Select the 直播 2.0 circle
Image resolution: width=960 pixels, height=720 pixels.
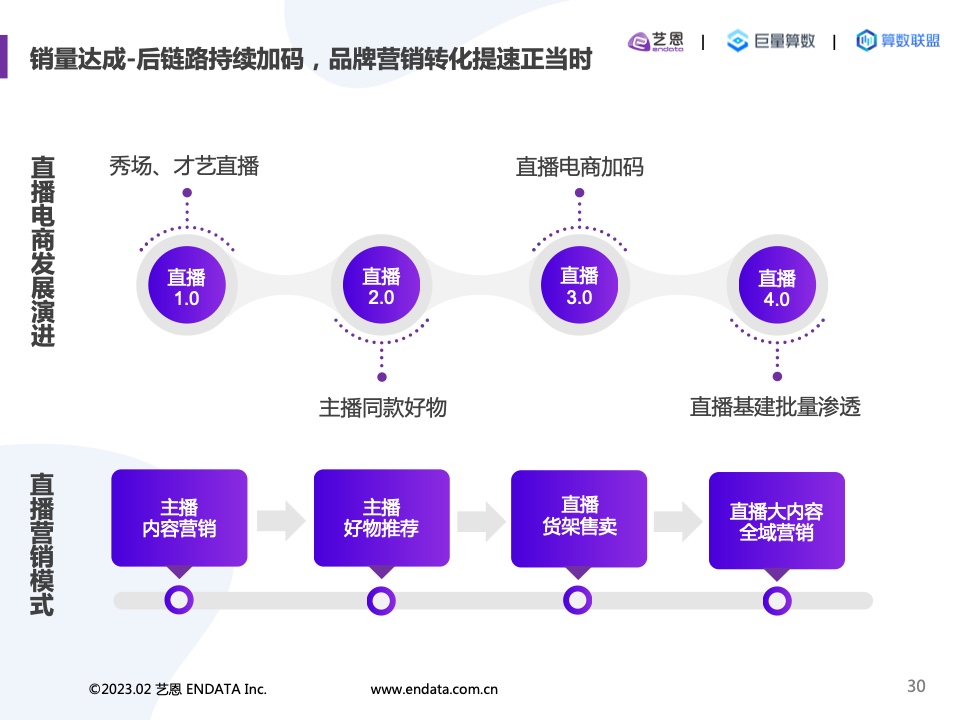click(x=381, y=285)
